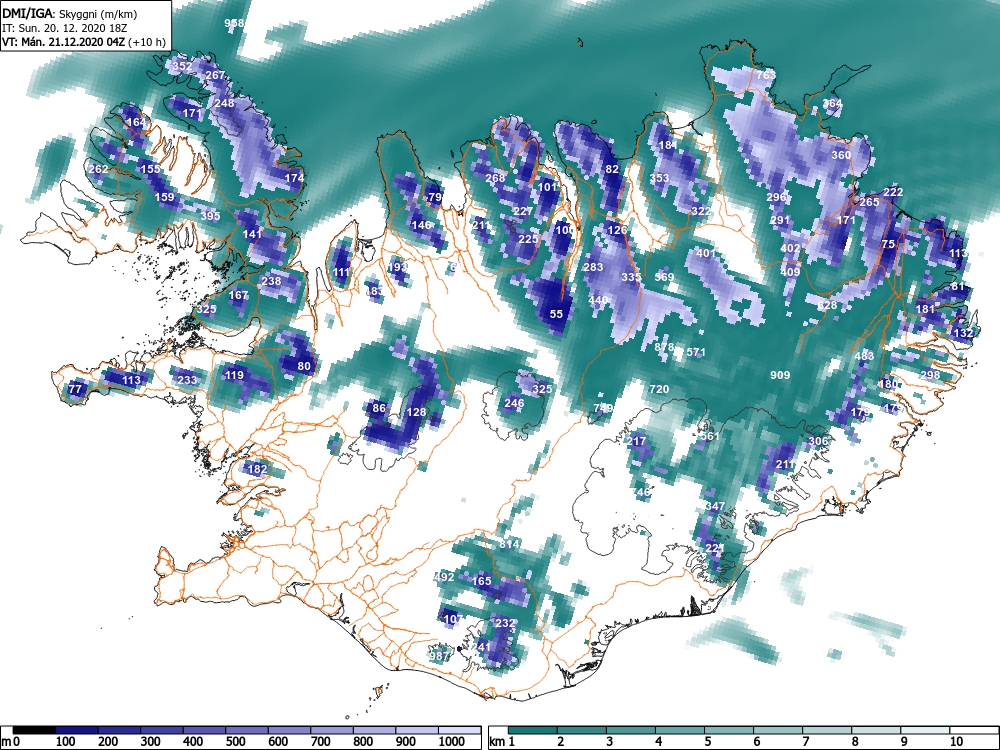Image resolution: width=1000 pixels, height=750 pixels.
Task: Click the 401 visibility value
Action: coord(705,253)
